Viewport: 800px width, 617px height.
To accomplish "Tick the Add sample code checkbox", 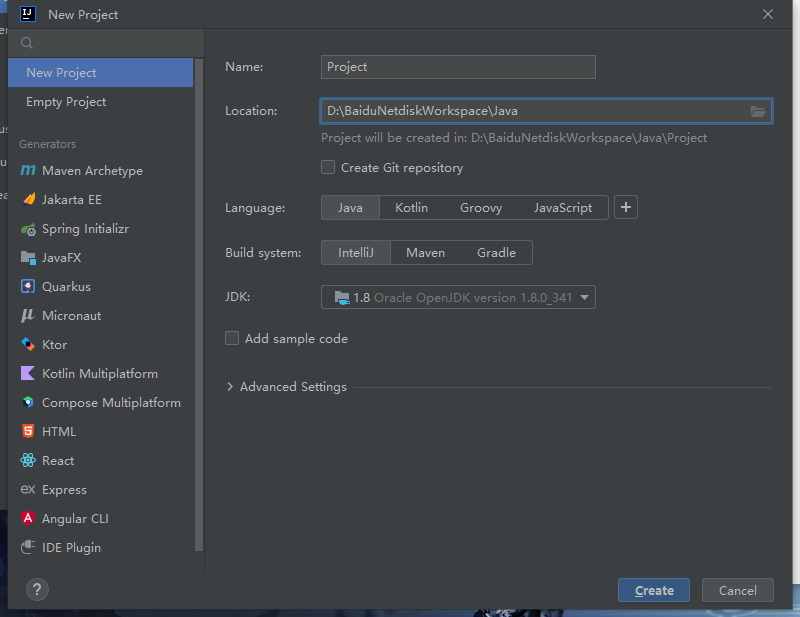I will tap(232, 339).
